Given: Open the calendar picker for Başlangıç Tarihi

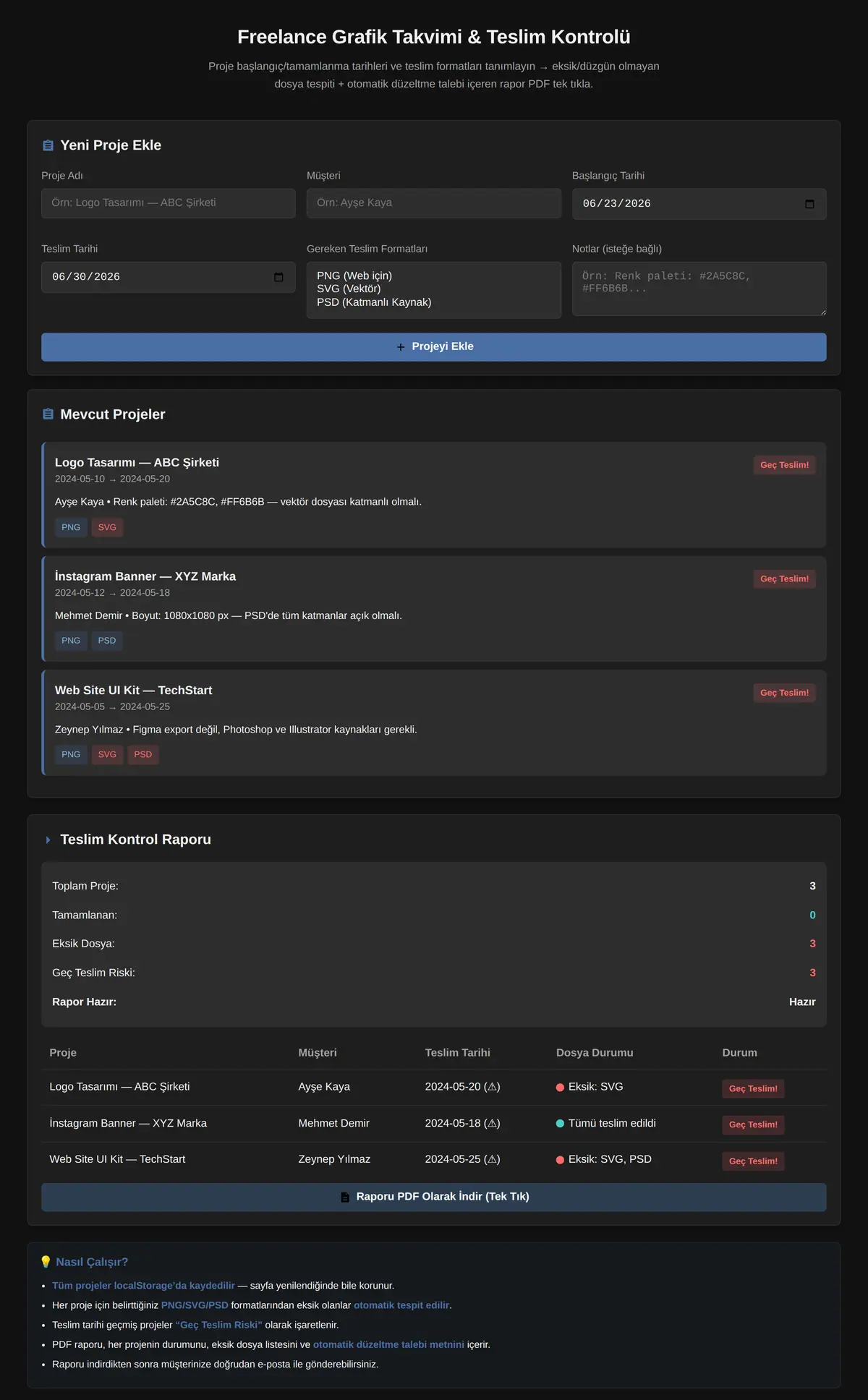Looking at the screenshot, I should 809,204.
